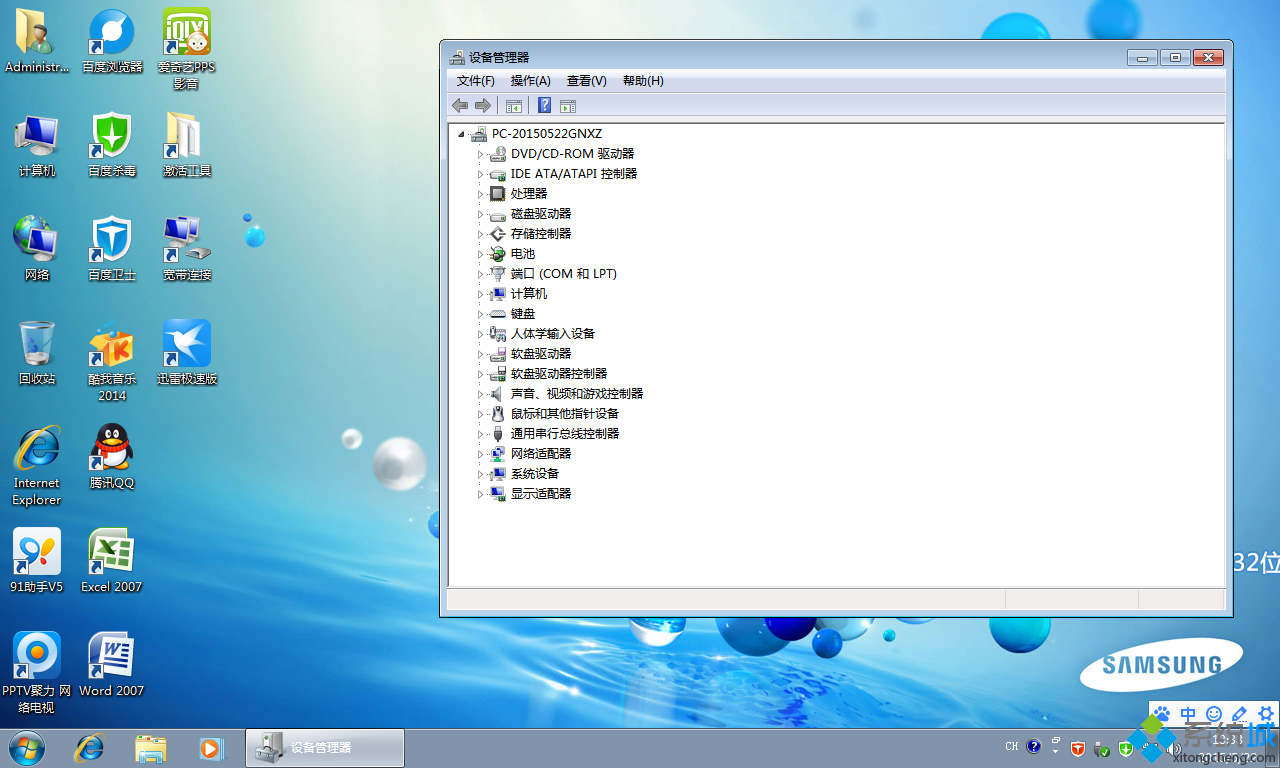Click the Windows Start button
This screenshot has width=1280, height=768.
27,747
